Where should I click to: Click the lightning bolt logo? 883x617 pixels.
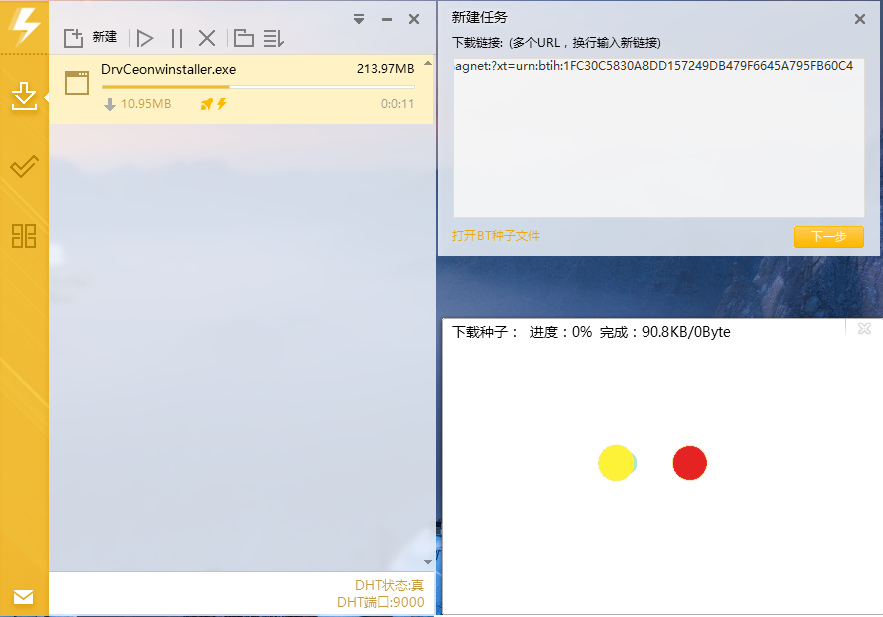tap(24, 25)
